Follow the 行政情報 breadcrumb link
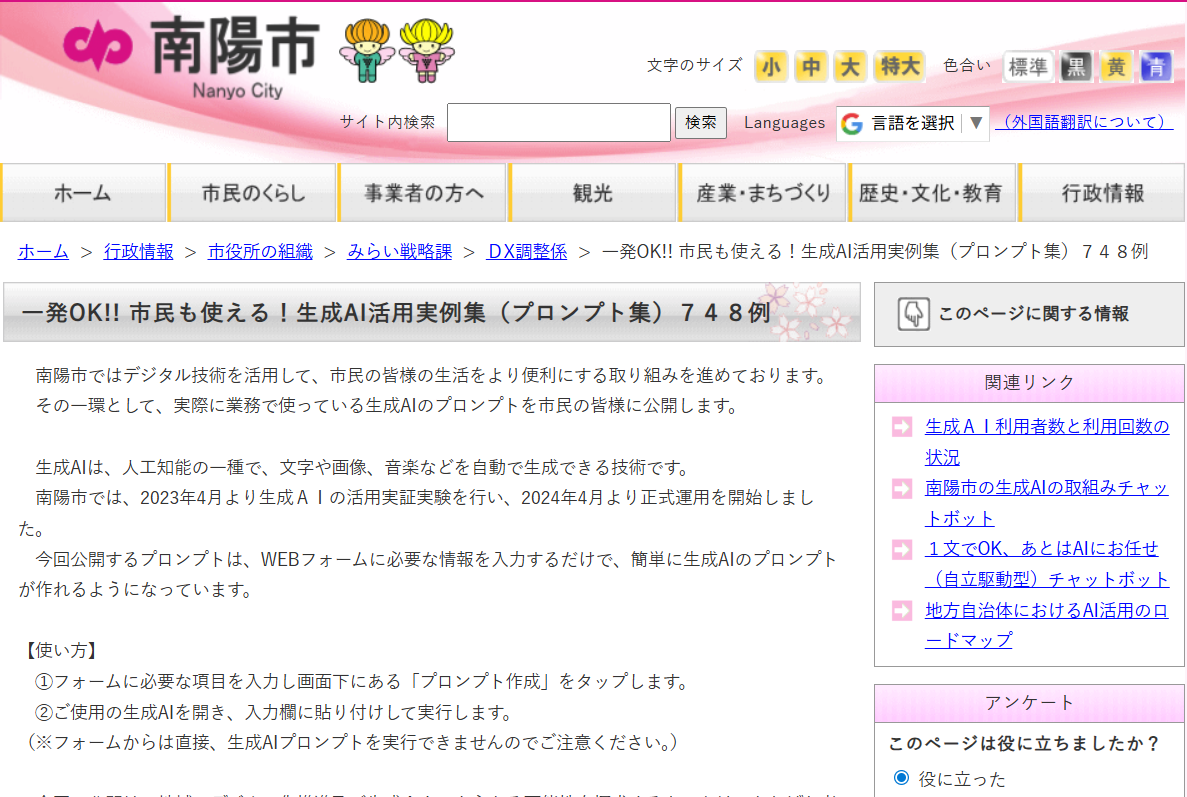1187x797 pixels. coord(138,253)
